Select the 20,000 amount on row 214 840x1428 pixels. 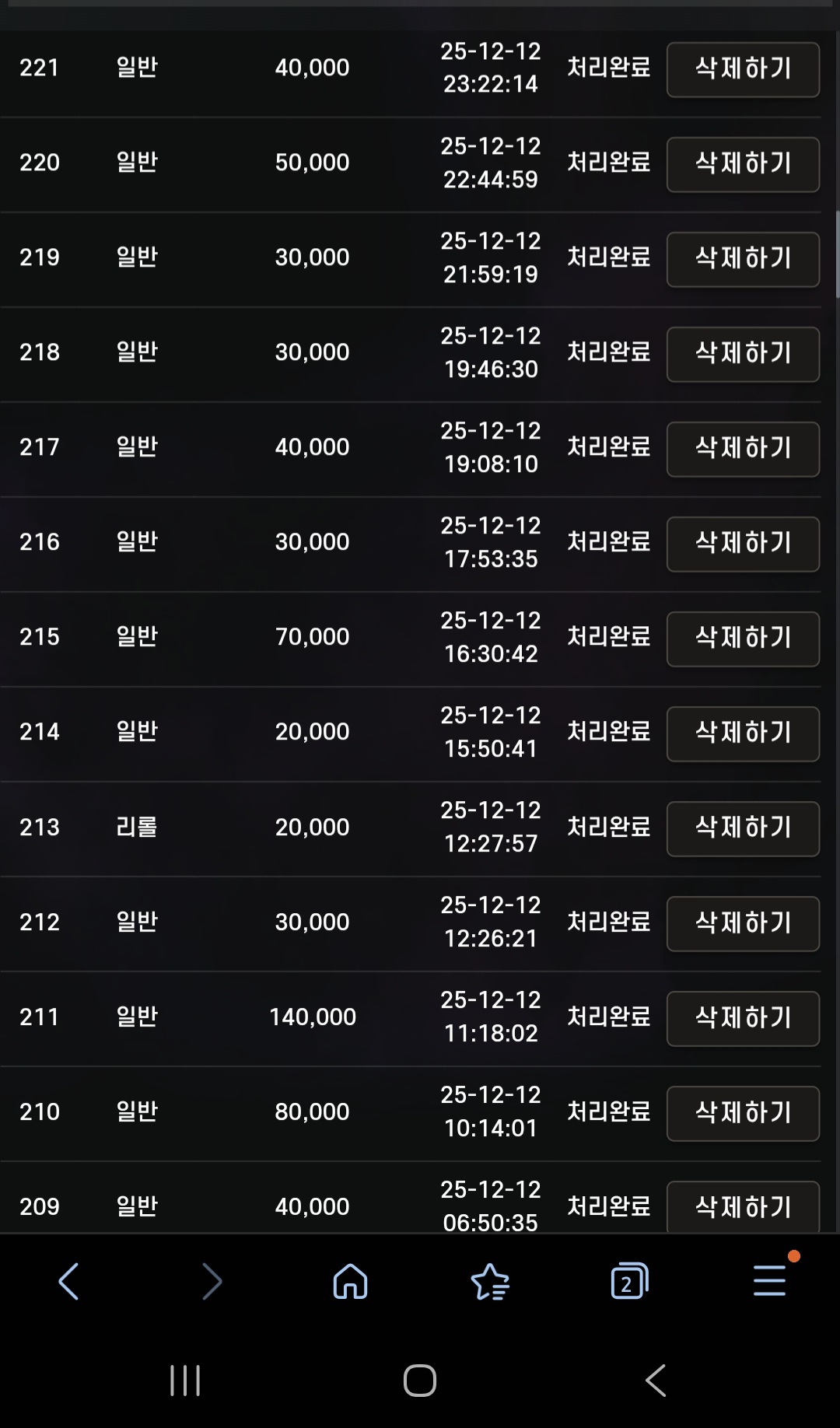point(313,732)
